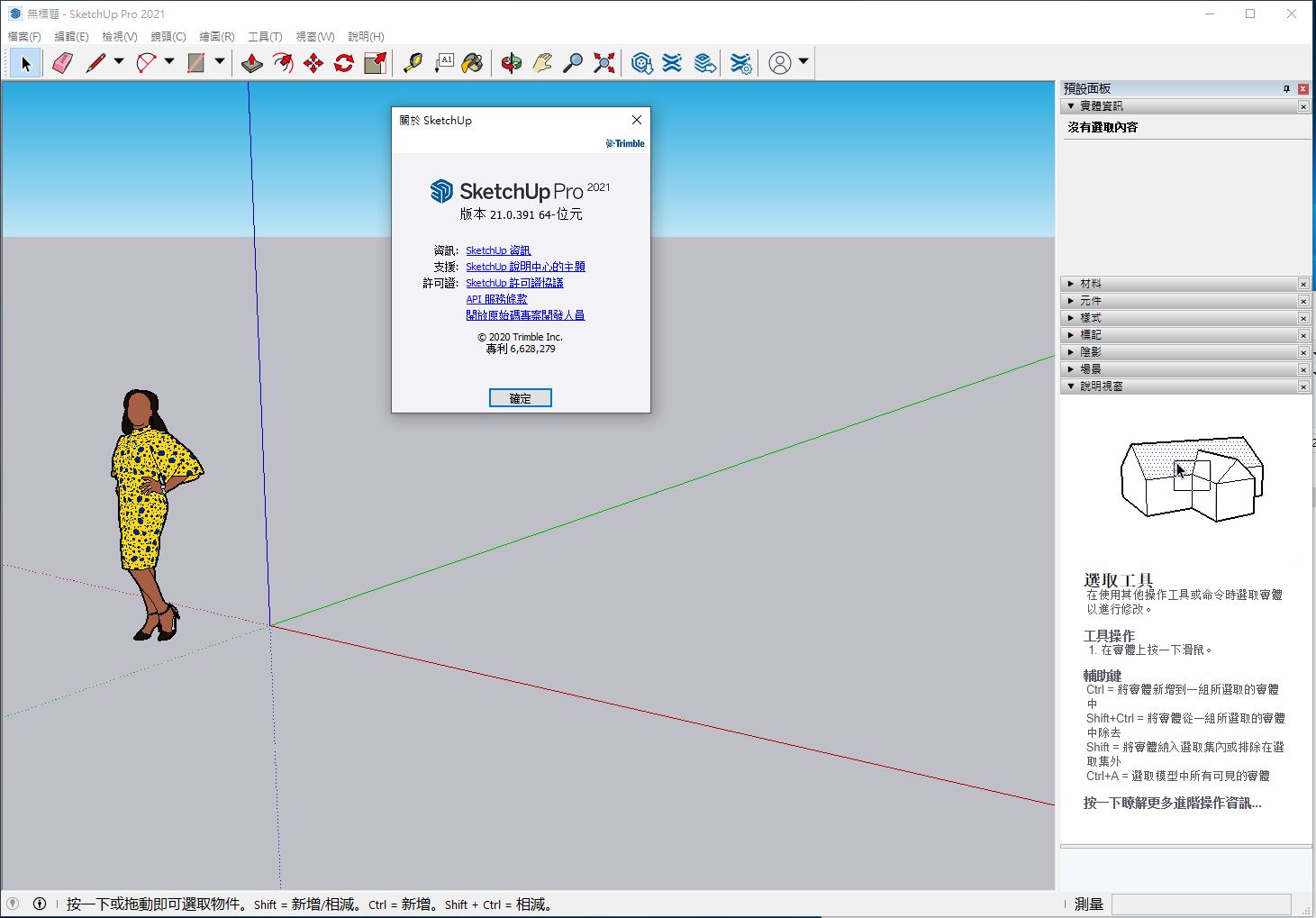Expand the 樣式 panel
Image resolution: width=1316 pixels, height=918 pixels.
1071,318
